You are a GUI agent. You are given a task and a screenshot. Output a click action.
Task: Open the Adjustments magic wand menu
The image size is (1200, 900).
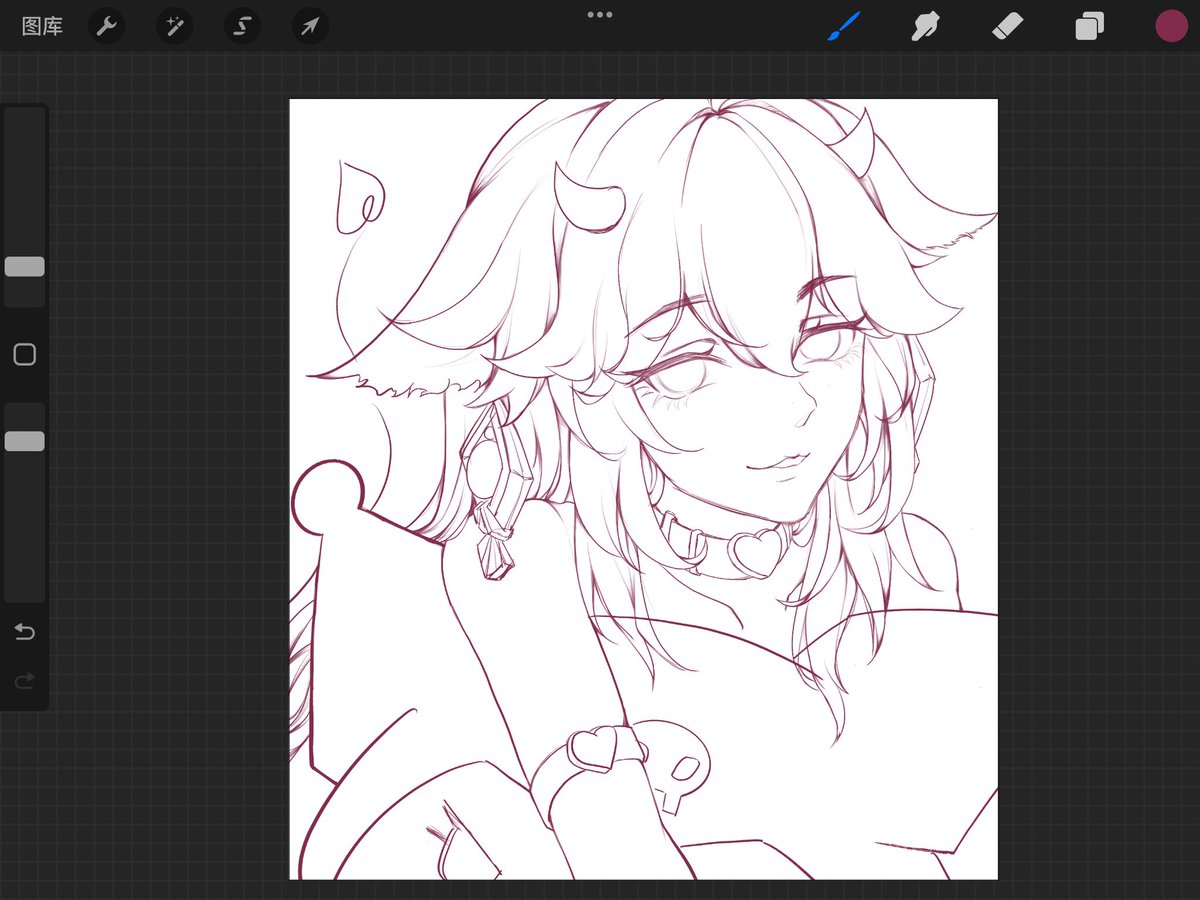tap(174, 26)
